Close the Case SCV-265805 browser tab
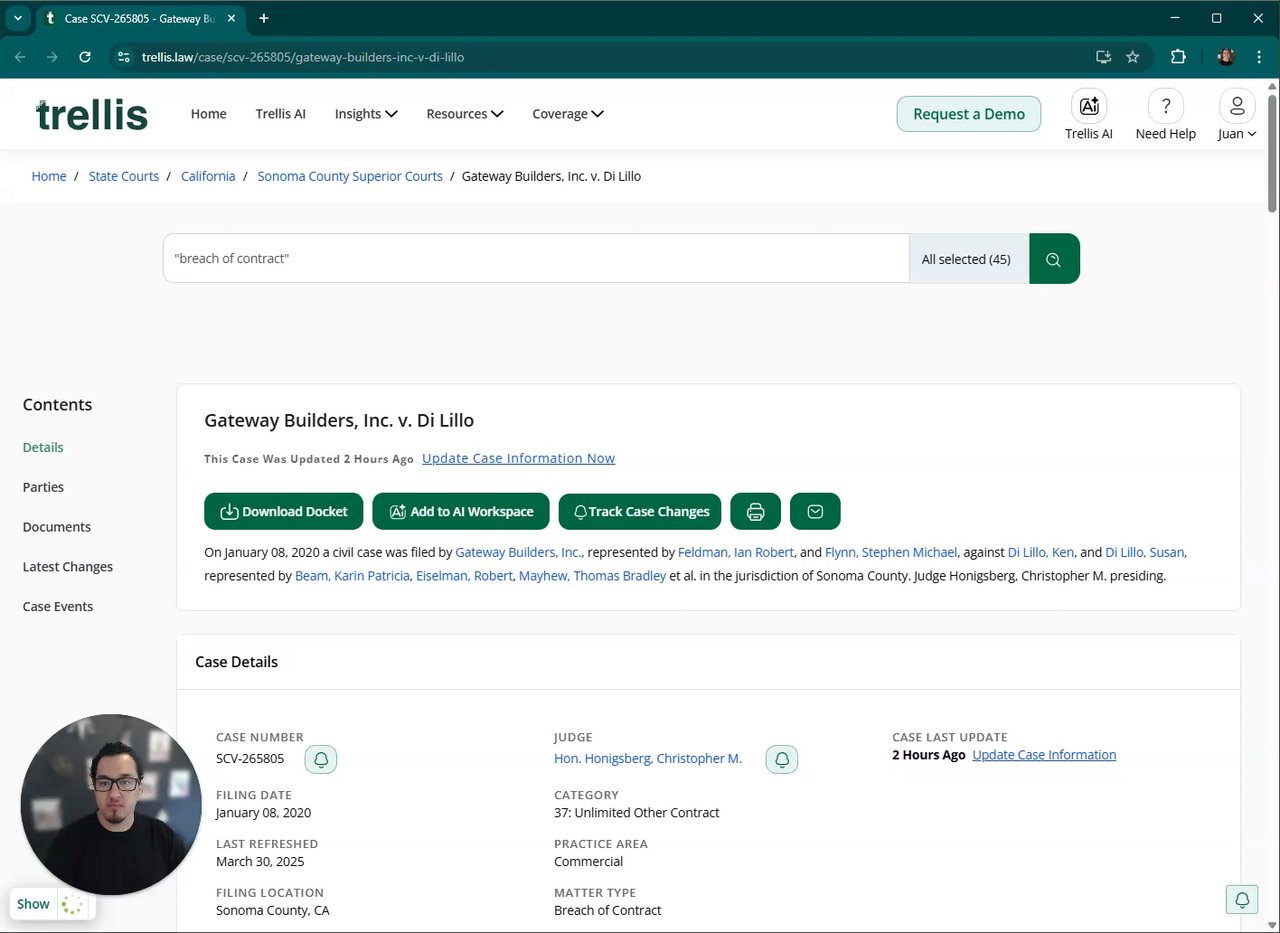This screenshot has height=933, width=1280. click(231, 18)
